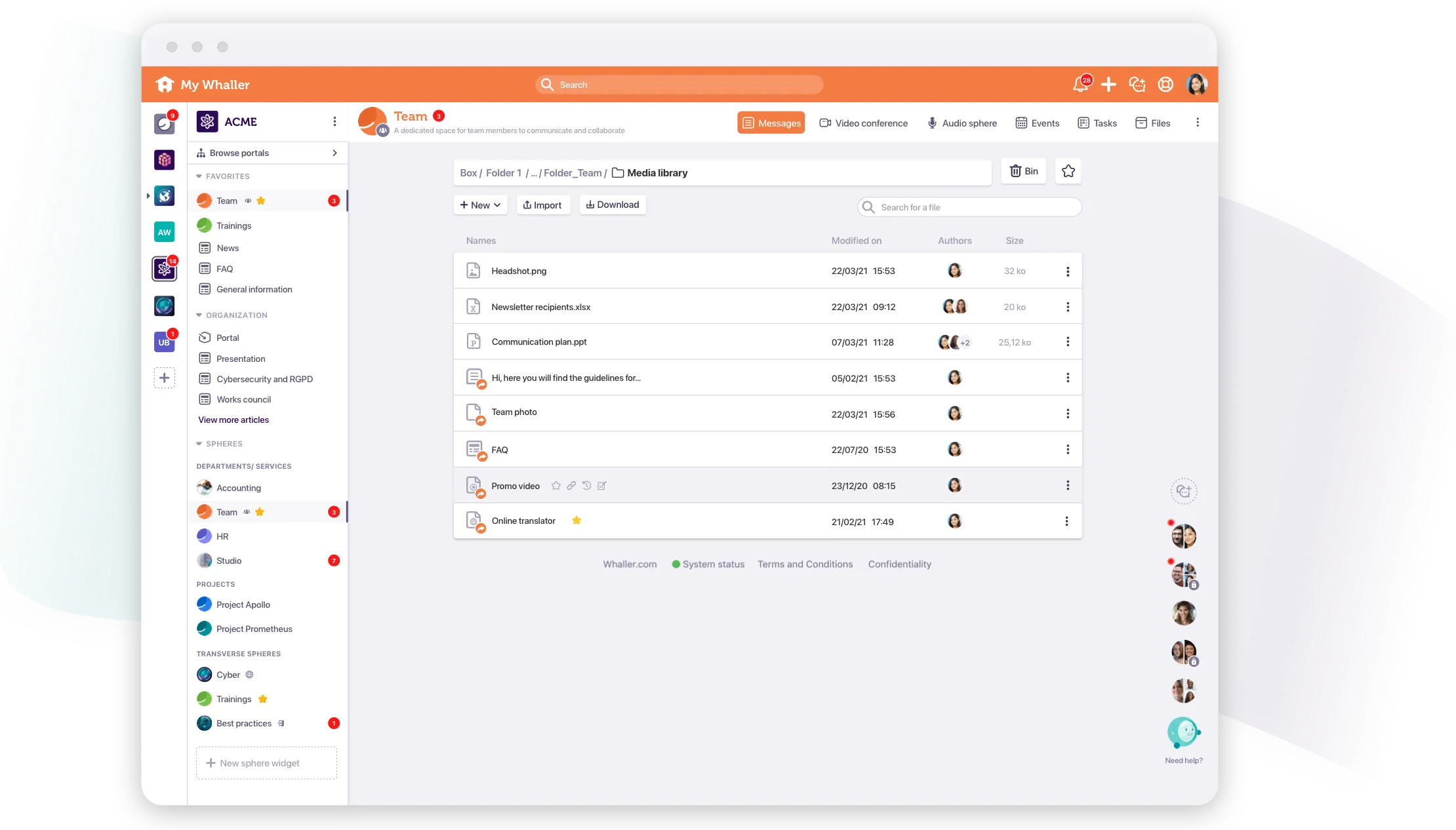
Task: Open options menu for Promo video row
Action: tap(1068, 485)
